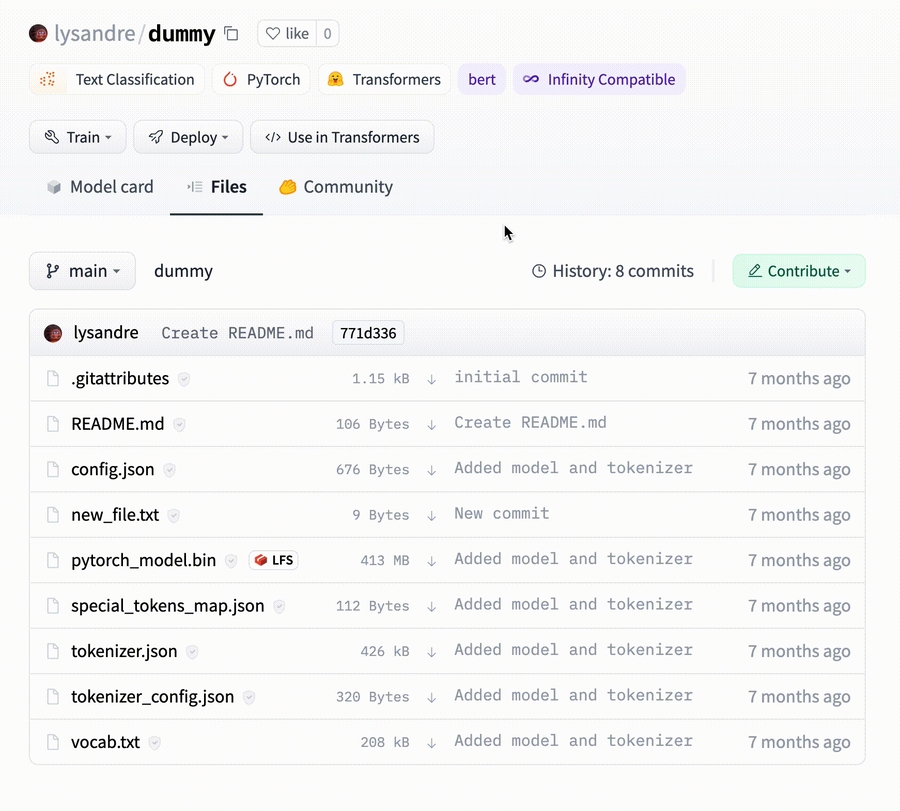Click the security shield icon next to README.md

pyautogui.click(x=179, y=424)
